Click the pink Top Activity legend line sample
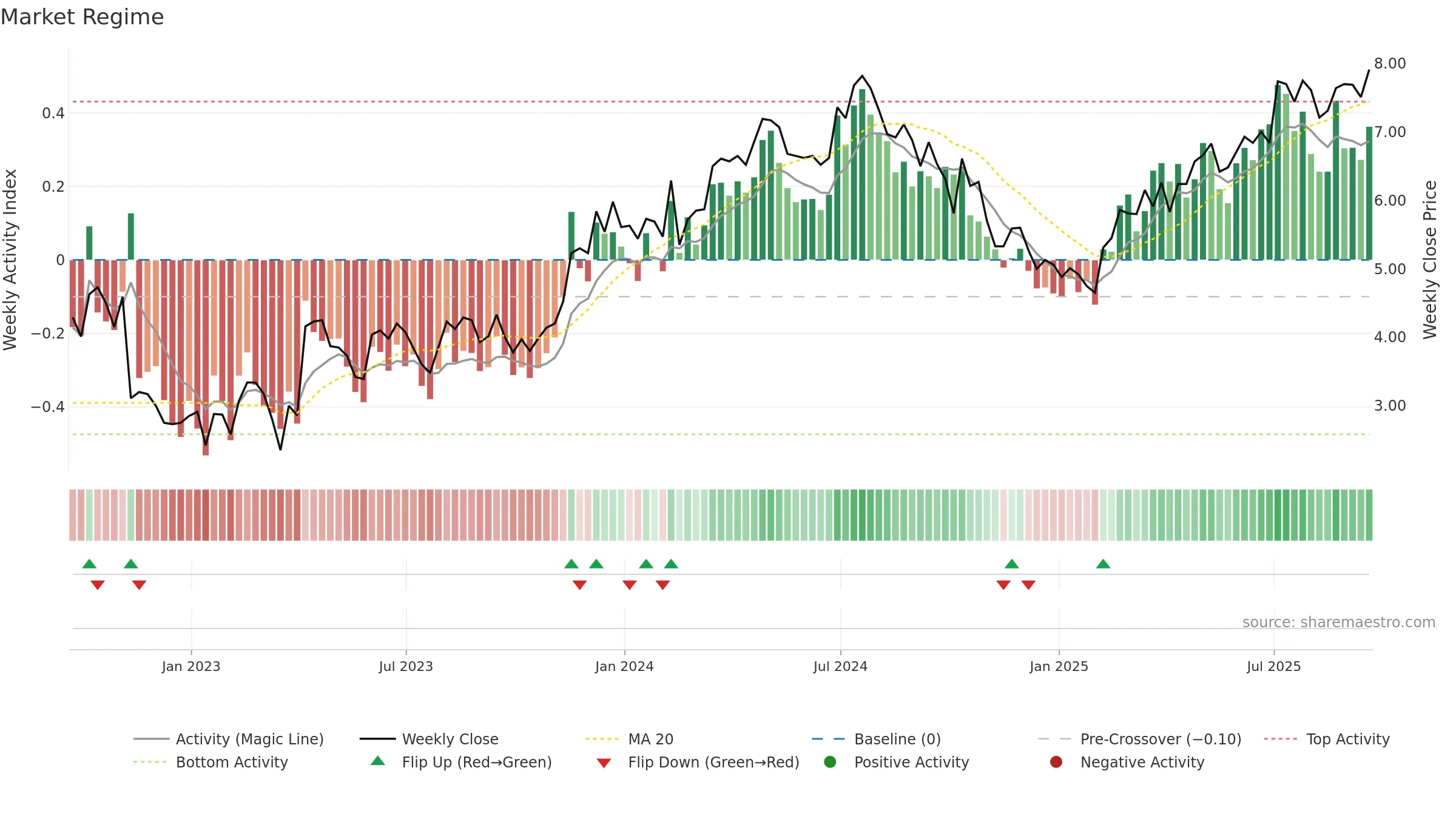 (1280, 739)
